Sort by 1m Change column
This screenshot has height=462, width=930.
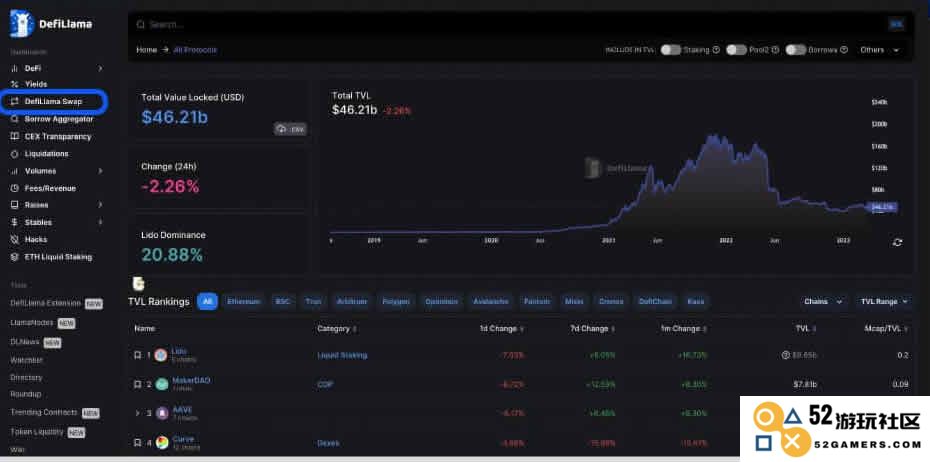pyautogui.click(x=682, y=329)
